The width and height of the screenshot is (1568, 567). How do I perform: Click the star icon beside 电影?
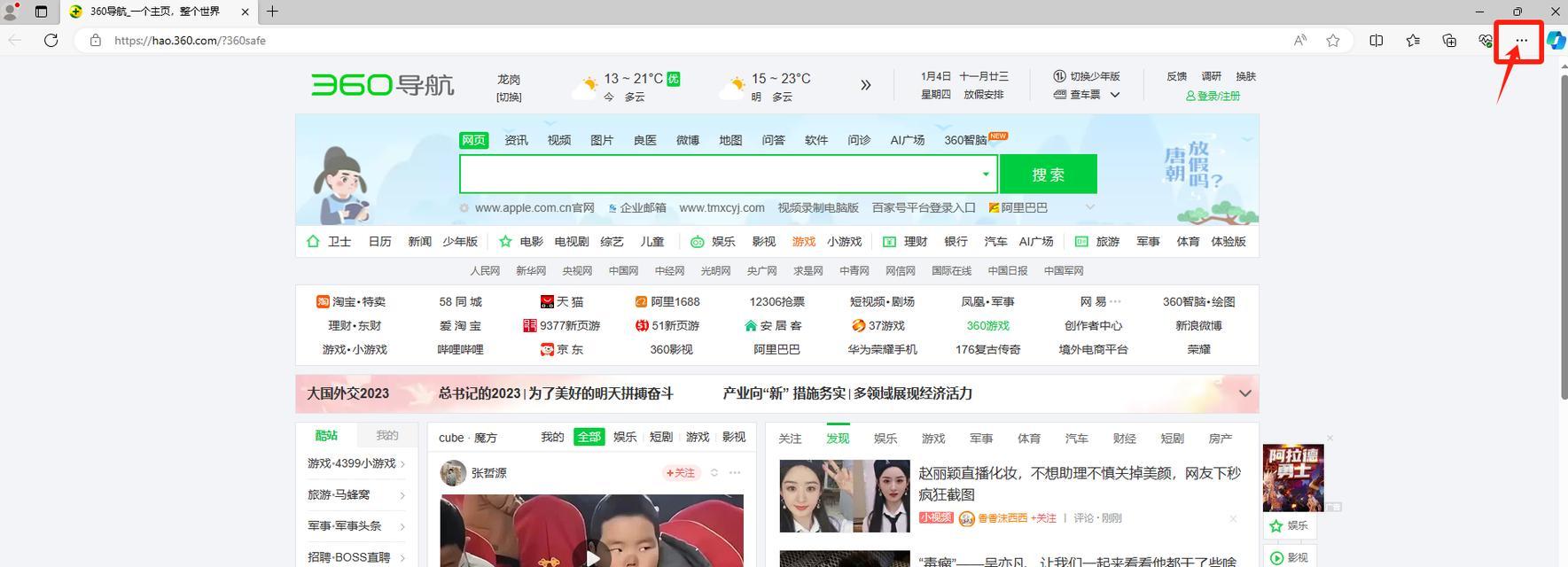pos(505,241)
